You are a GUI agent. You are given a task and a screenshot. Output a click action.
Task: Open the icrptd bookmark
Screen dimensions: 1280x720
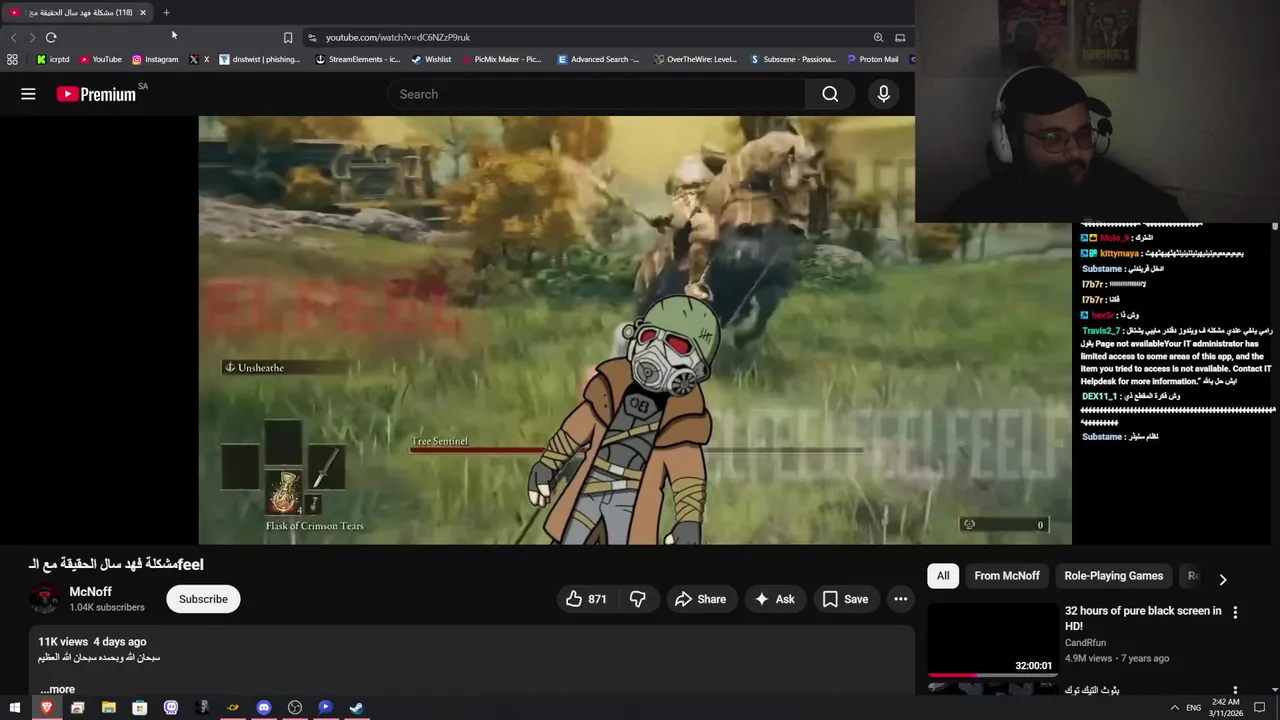click(53, 59)
